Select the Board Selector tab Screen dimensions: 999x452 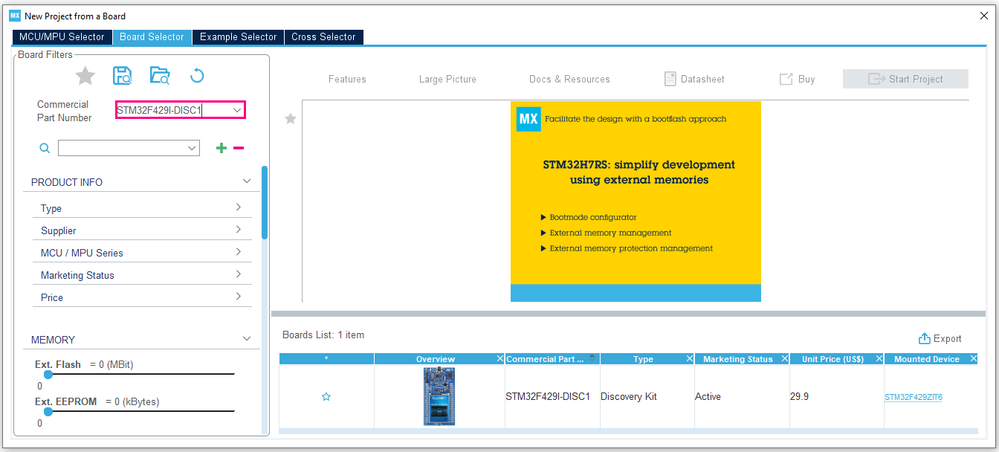152,37
